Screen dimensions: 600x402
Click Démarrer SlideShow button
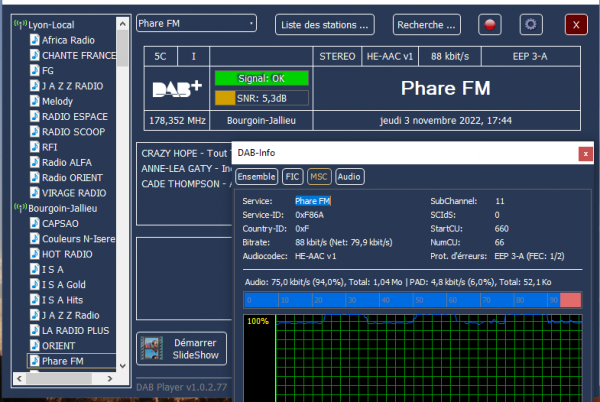pyautogui.click(x=182, y=349)
